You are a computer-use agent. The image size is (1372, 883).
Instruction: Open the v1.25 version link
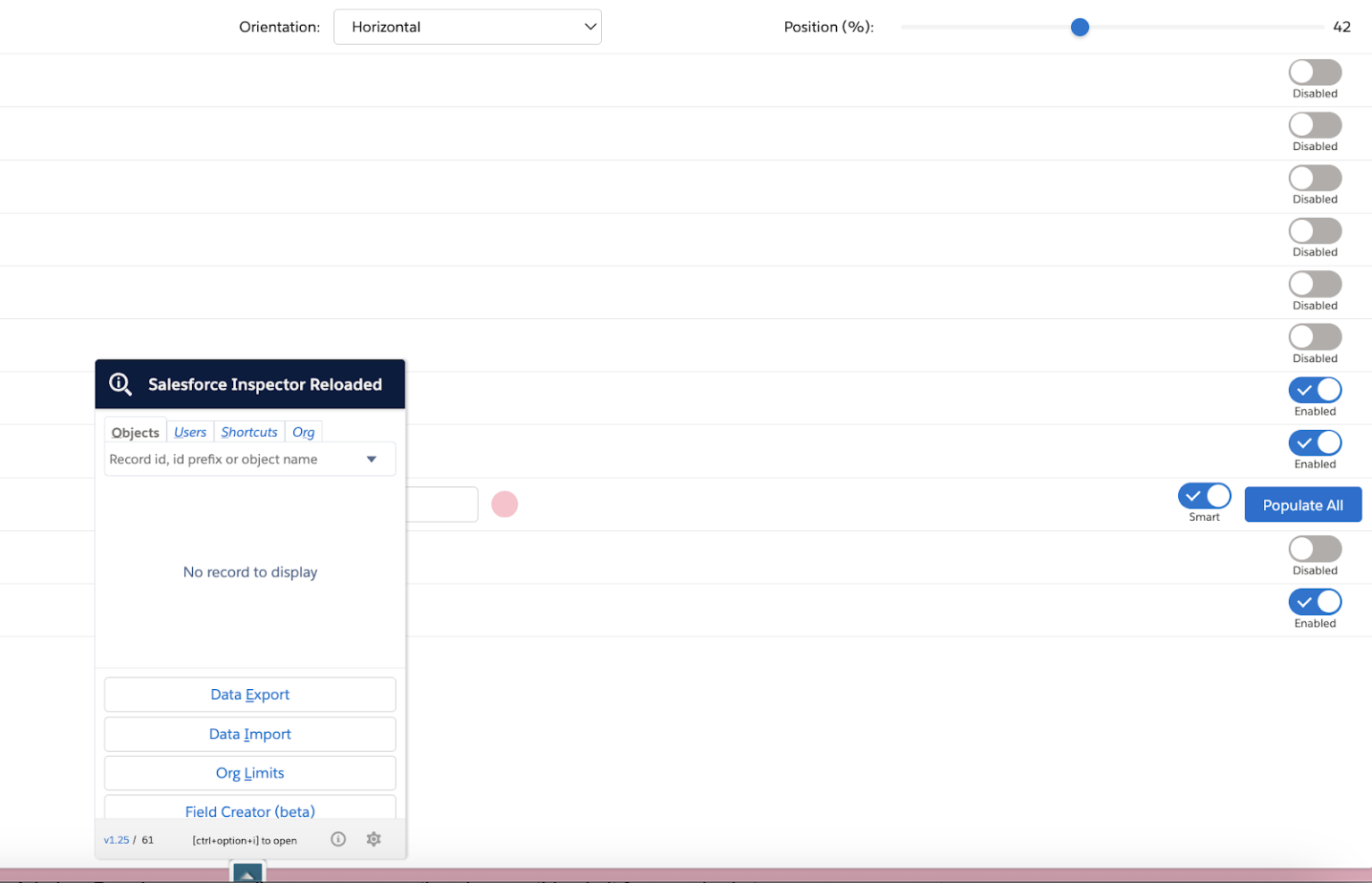pos(116,840)
